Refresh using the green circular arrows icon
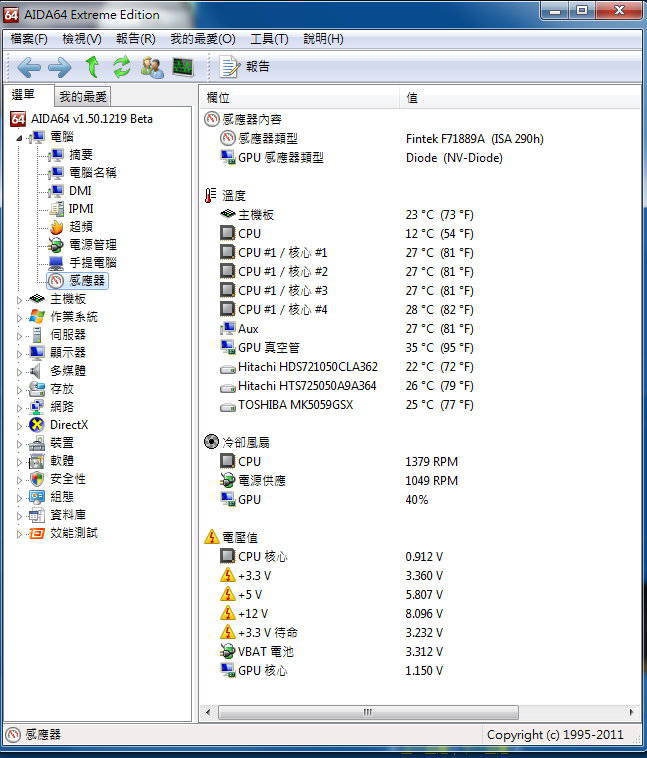The height and width of the screenshot is (758, 647). coord(121,67)
